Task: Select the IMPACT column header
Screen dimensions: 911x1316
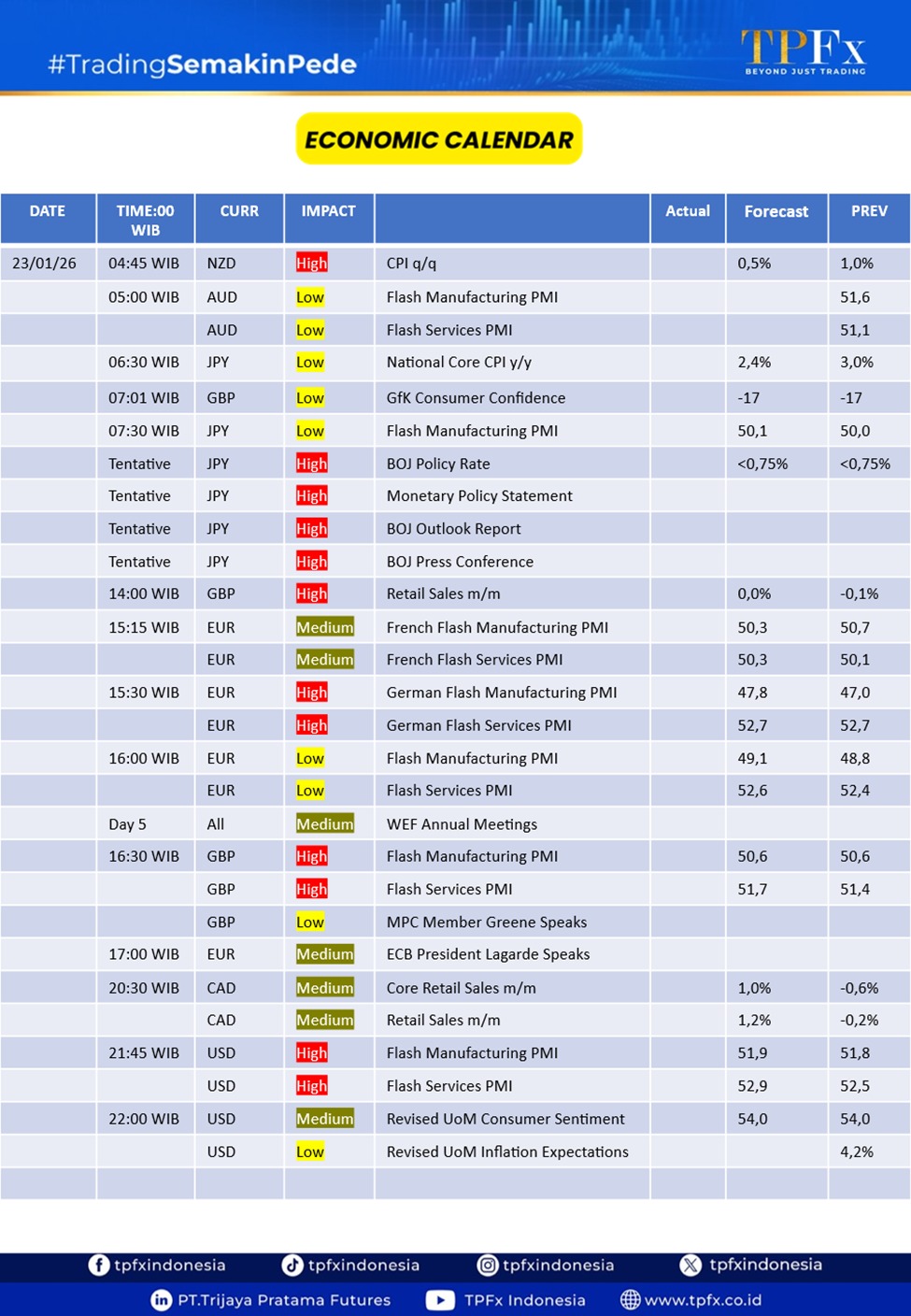Action: [328, 211]
